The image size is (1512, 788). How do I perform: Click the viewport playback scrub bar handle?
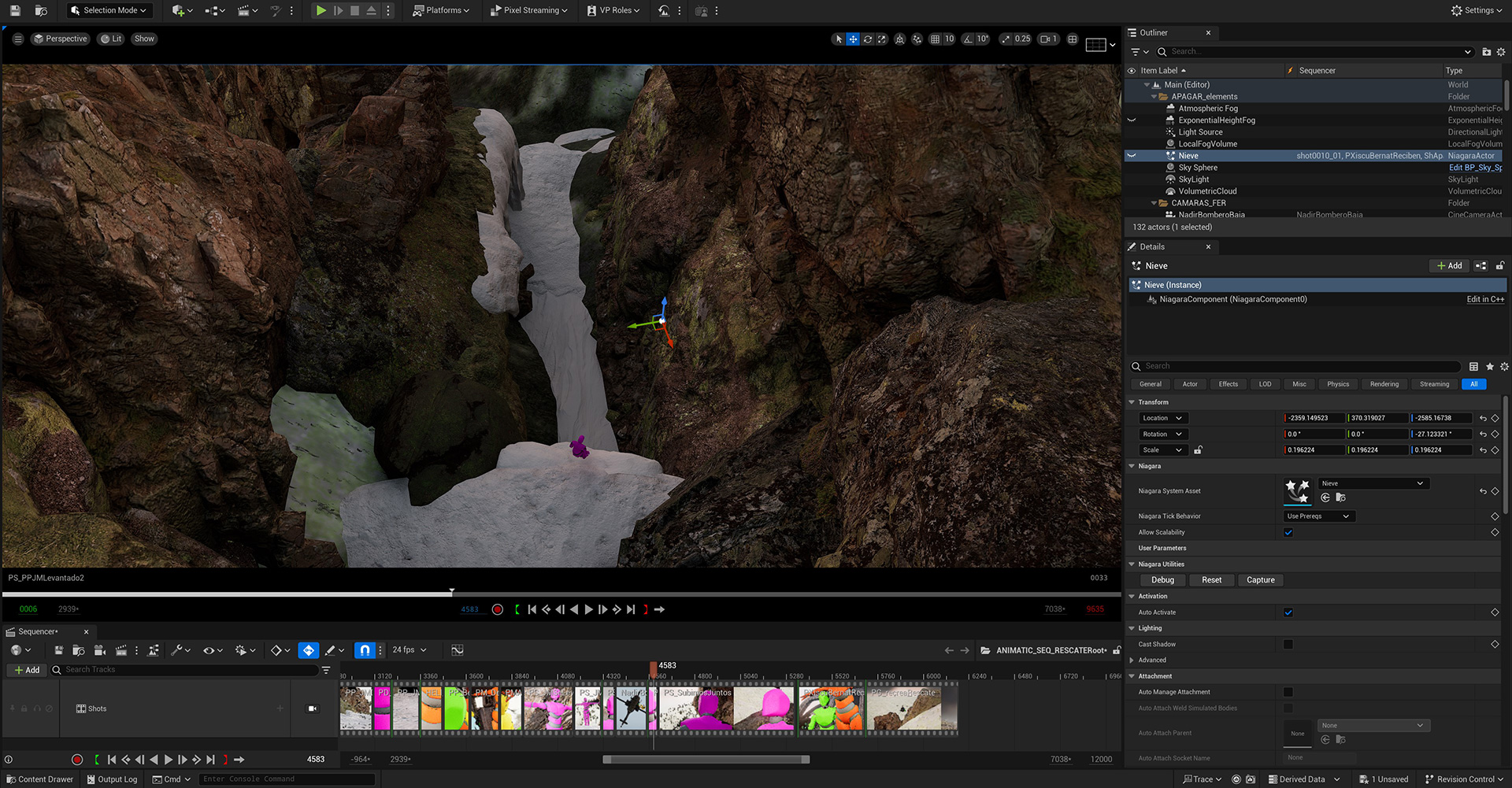pos(451,591)
